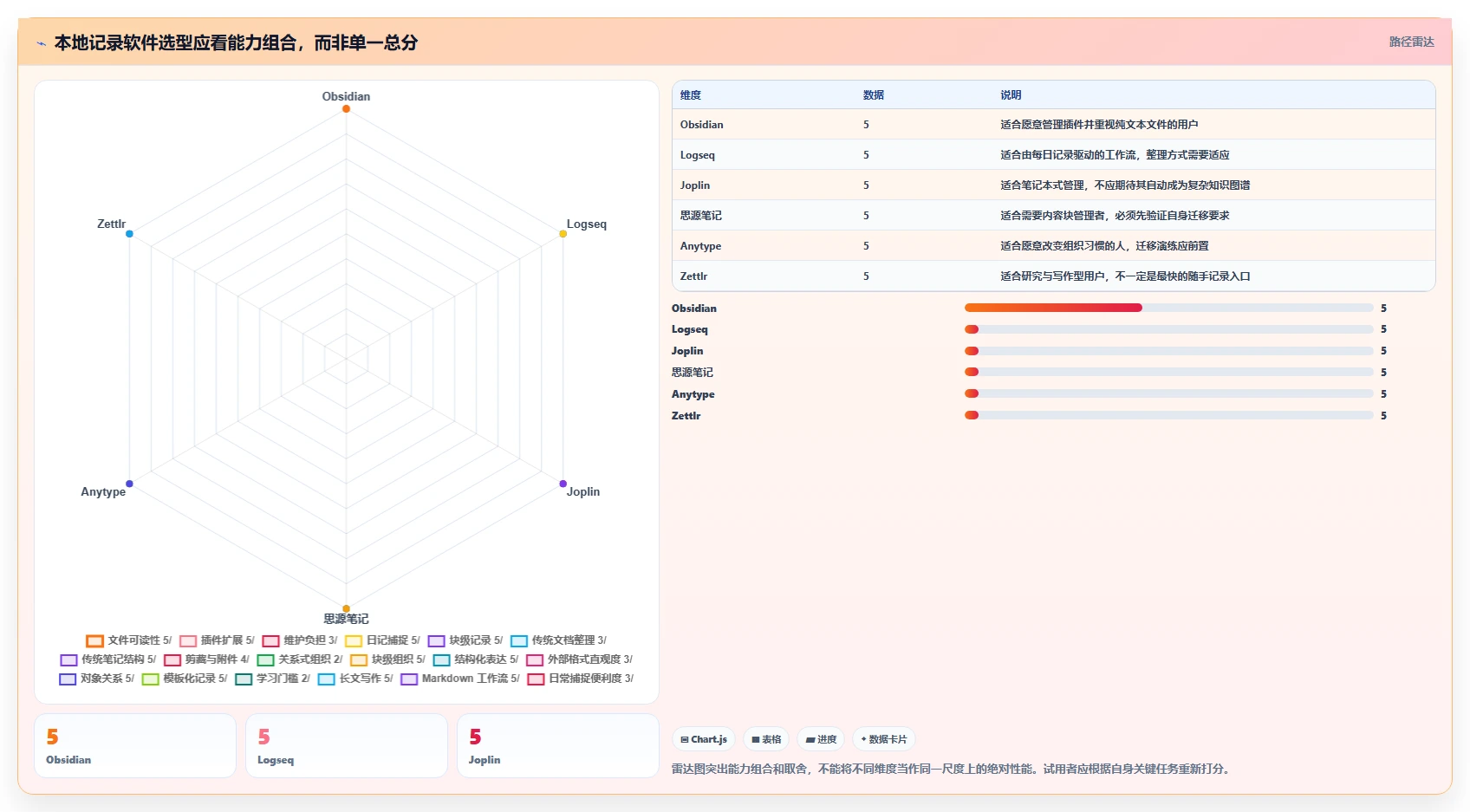1470x812 pixels.
Task: Click the Zettlr progress bar
Action: pos(1169,415)
